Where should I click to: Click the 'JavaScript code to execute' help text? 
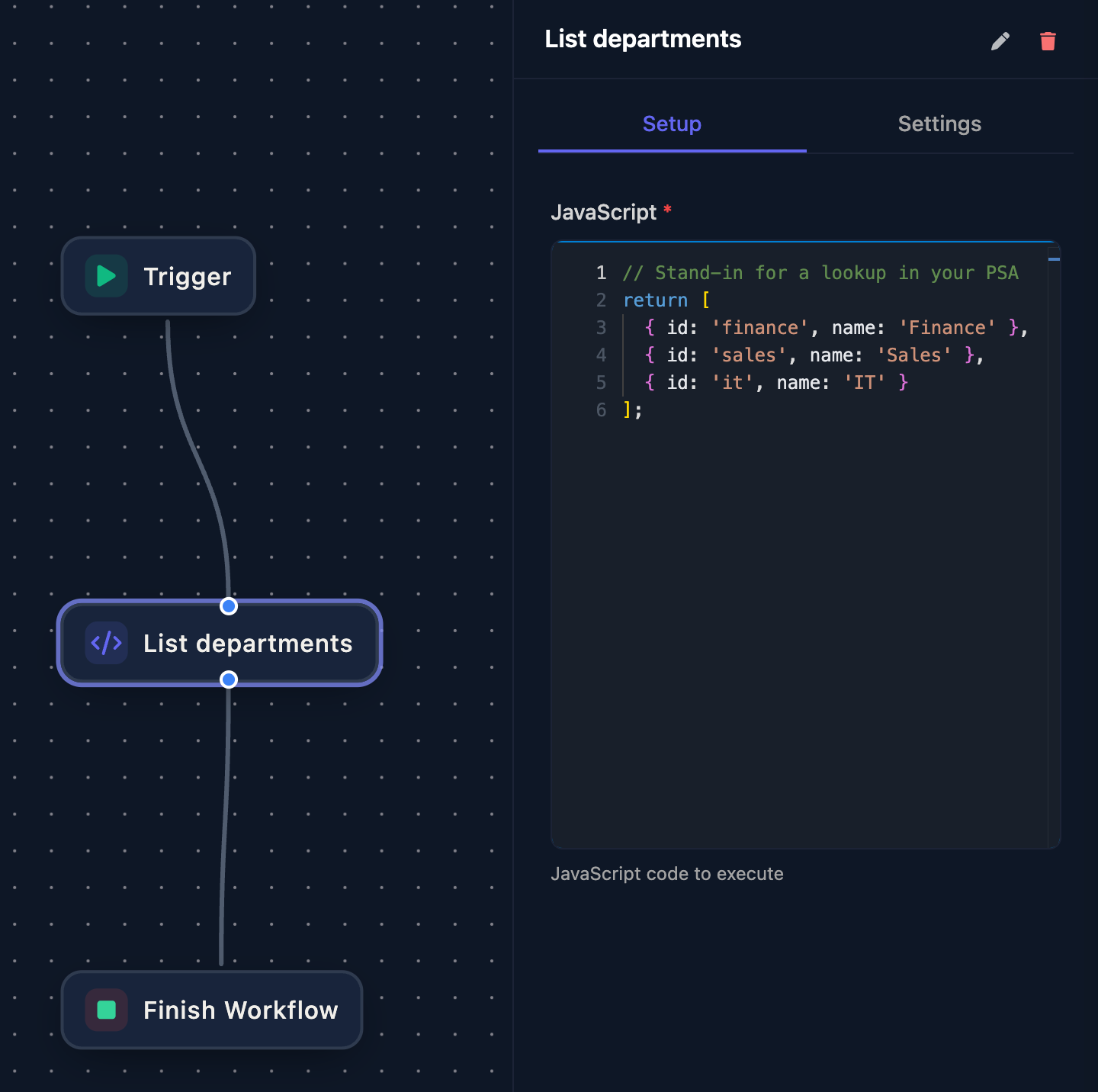click(x=667, y=874)
